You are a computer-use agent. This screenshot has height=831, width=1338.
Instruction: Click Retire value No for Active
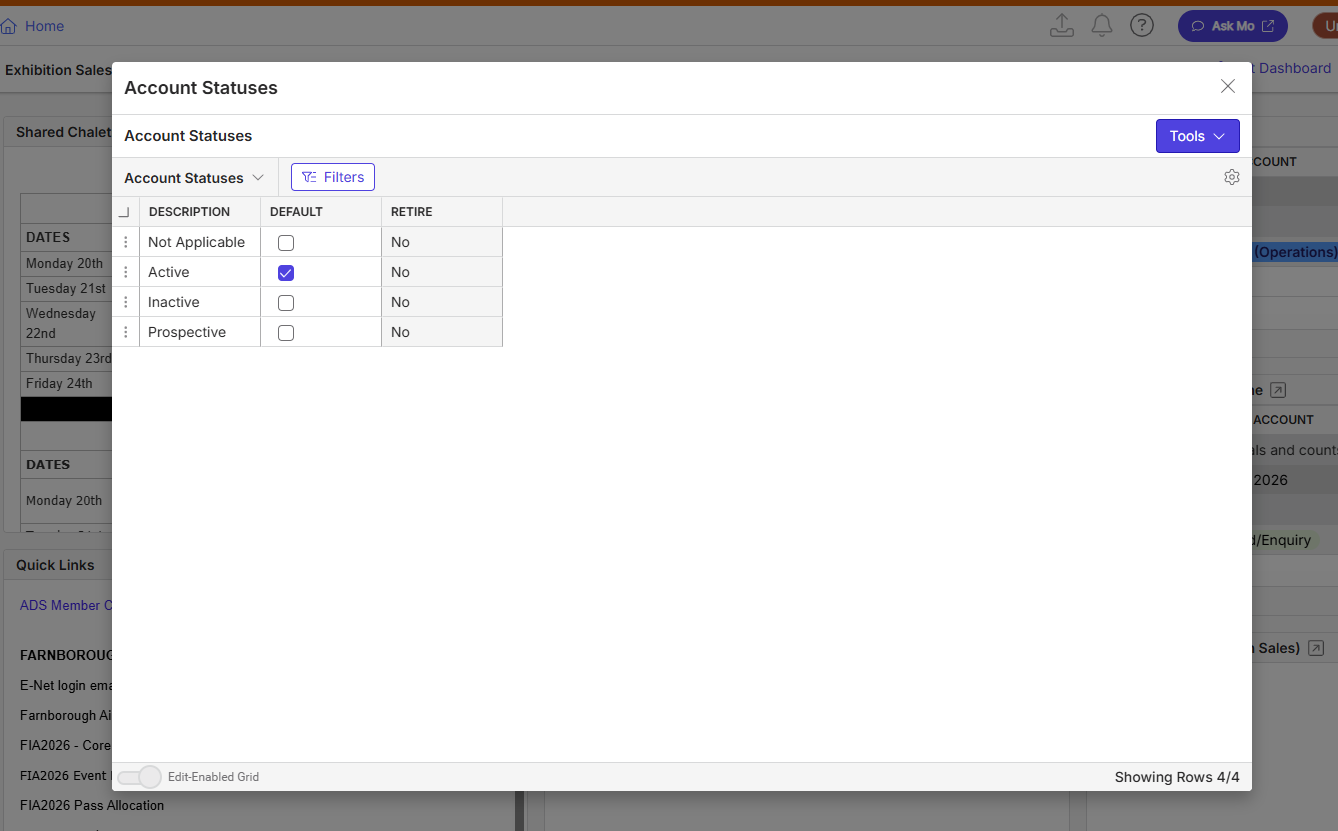(442, 272)
